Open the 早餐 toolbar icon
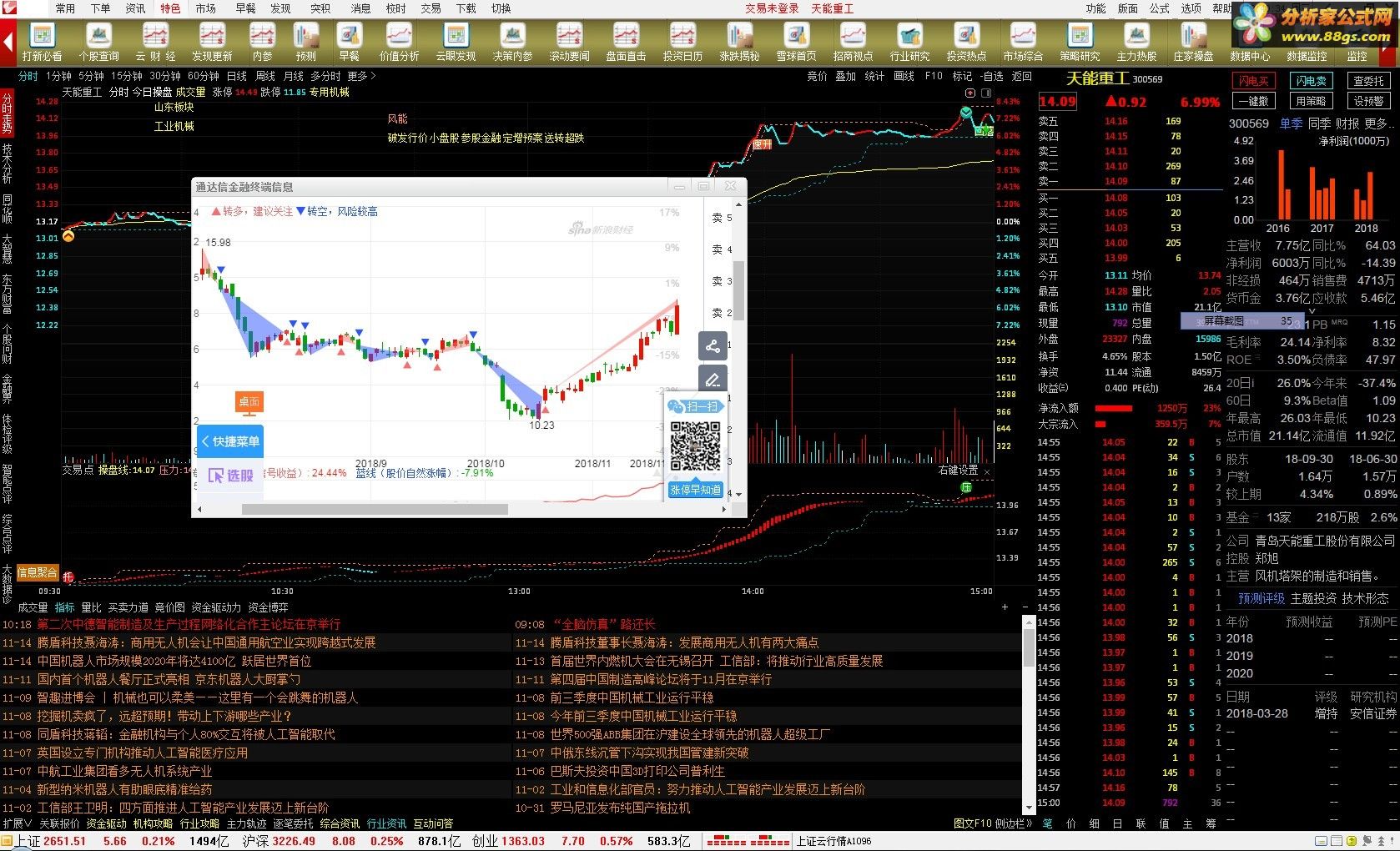The width and height of the screenshot is (1400, 851). coord(349,42)
